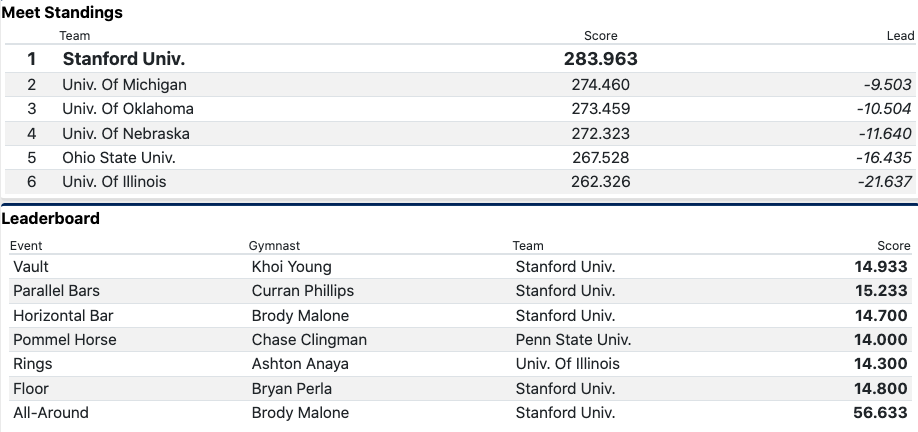The height and width of the screenshot is (432, 918).
Task: Click the Parallel Bars event
Action: click(56, 291)
